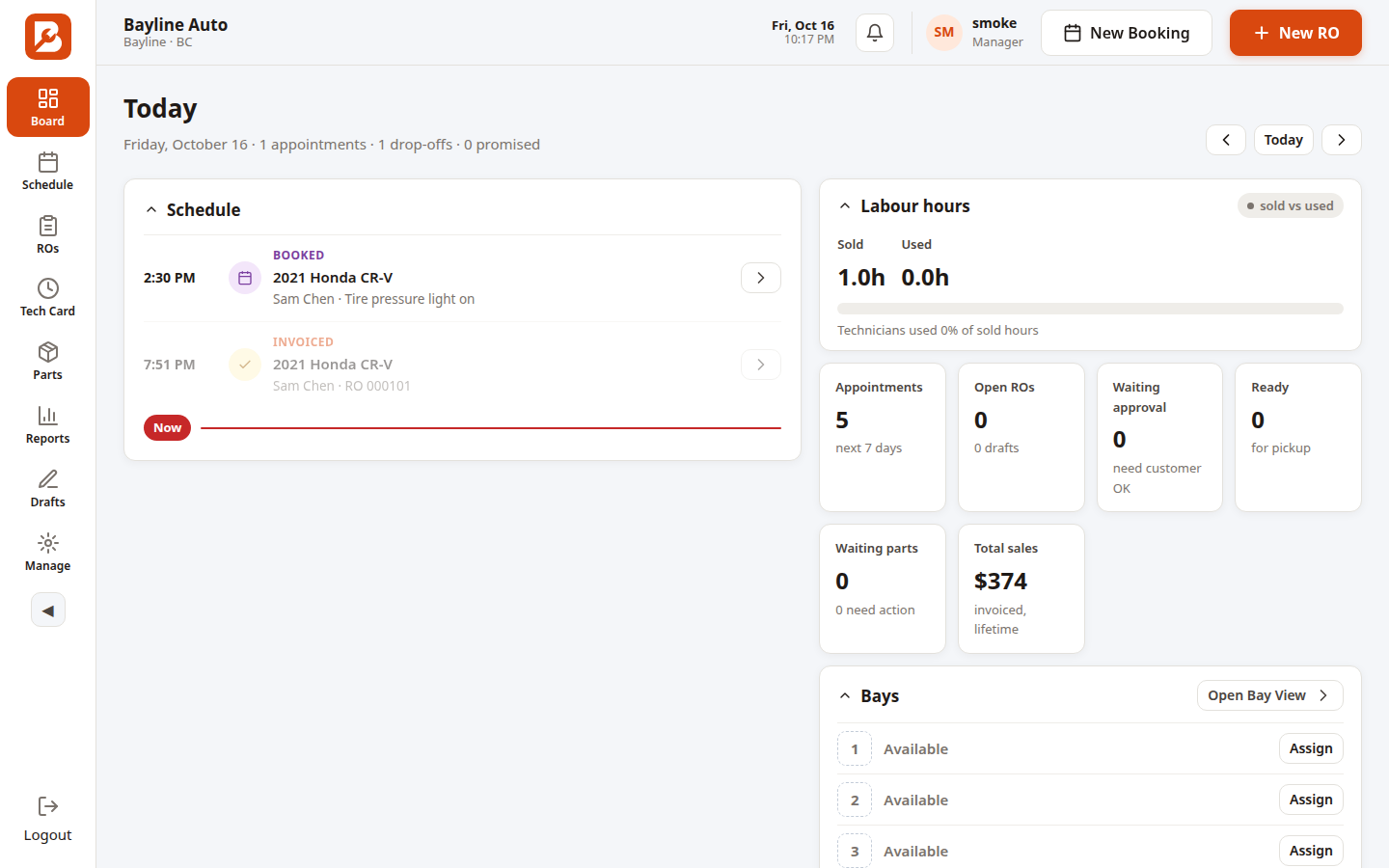Screen dimensions: 1389x868
Task: Jump to Today button
Action: [1284, 140]
